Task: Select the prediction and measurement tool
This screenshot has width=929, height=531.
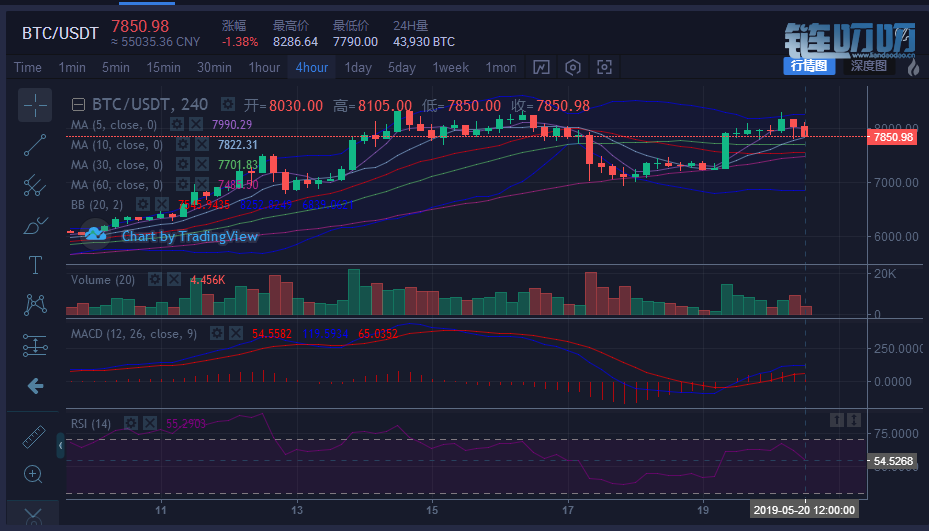Action: pos(35,346)
